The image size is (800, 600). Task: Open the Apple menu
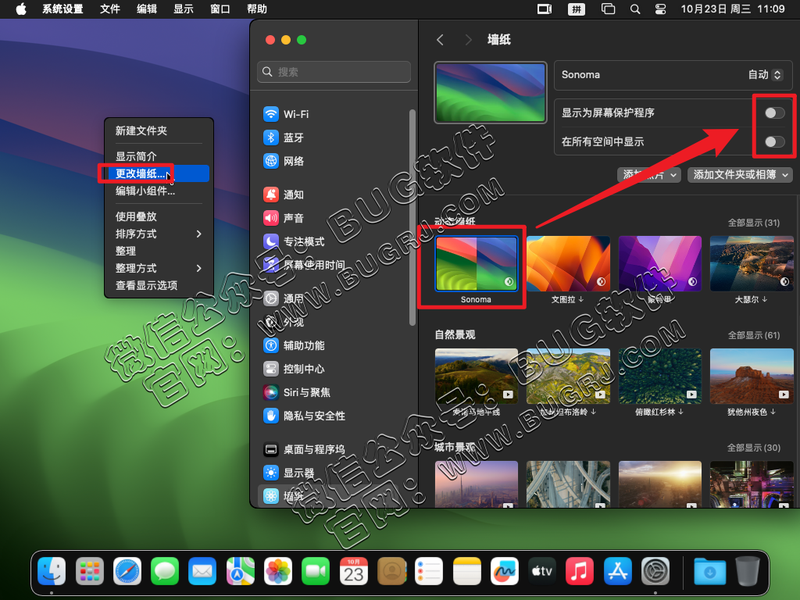tap(21, 9)
